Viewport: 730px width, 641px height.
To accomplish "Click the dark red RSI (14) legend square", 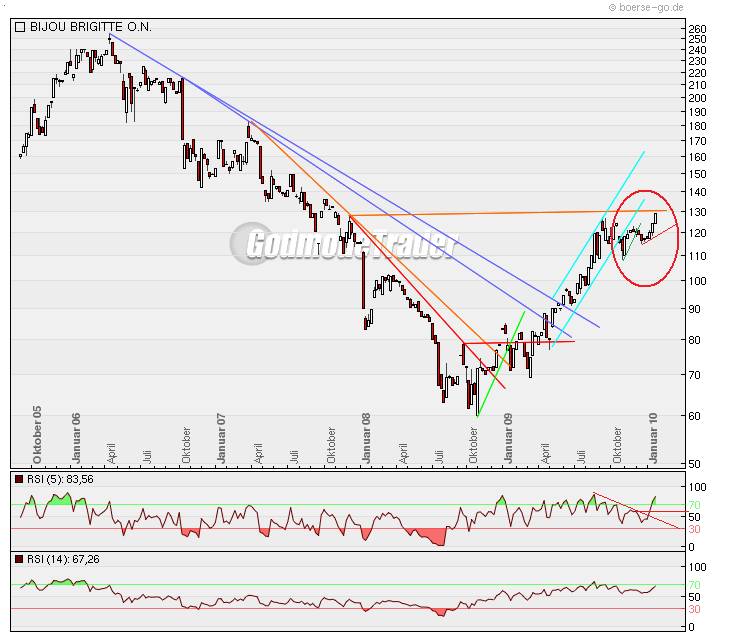I will [19, 559].
